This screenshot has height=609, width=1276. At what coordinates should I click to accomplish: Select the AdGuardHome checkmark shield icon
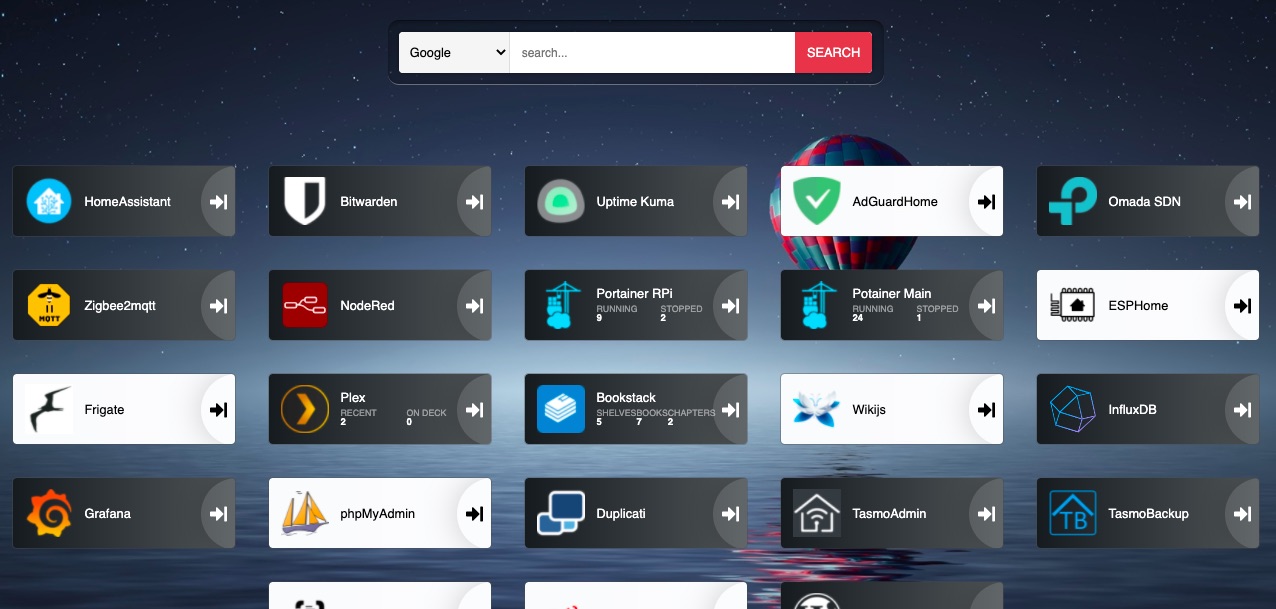pyautogui.click(x=817, y=201)
